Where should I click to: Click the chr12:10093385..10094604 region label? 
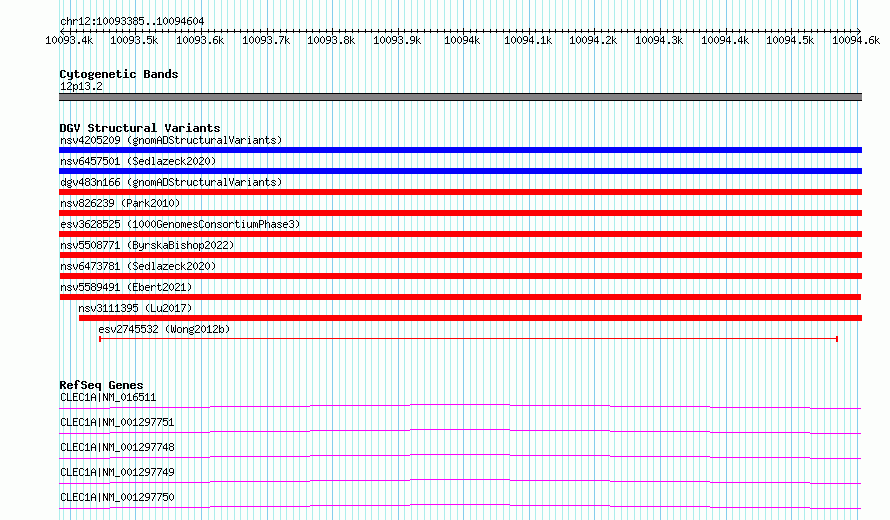tap(132, 21)
